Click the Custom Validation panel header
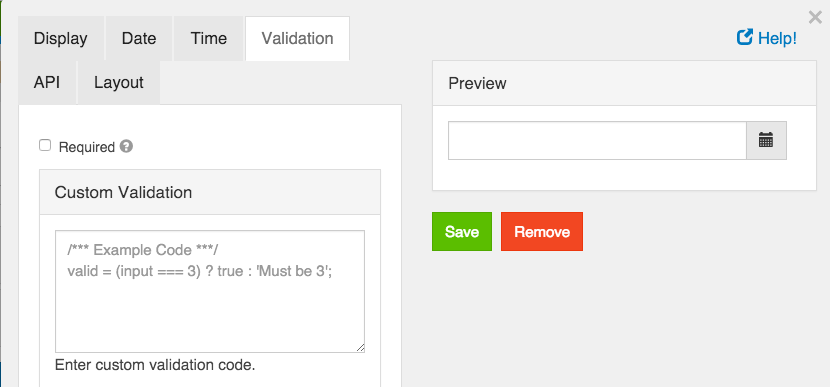Screen dimensions: 830x387 tap(210, 192)
